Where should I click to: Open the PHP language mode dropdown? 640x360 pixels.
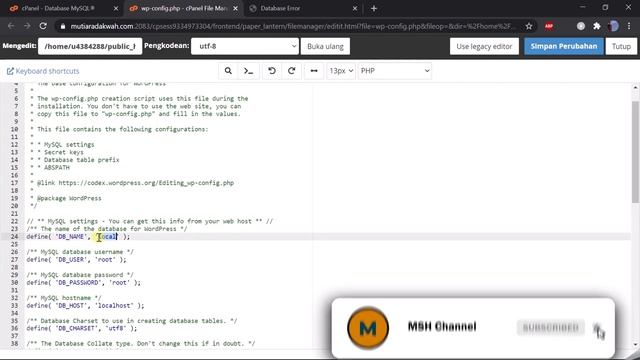[x=394, y=71]
